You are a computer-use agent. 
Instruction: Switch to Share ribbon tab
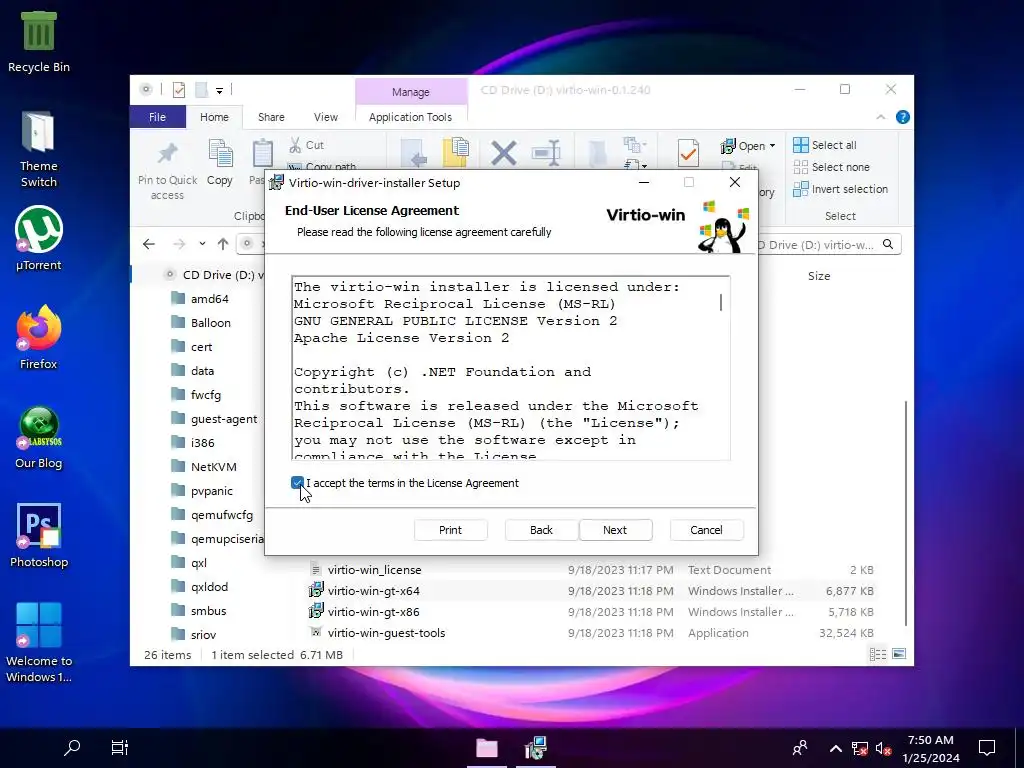point(271,117)
